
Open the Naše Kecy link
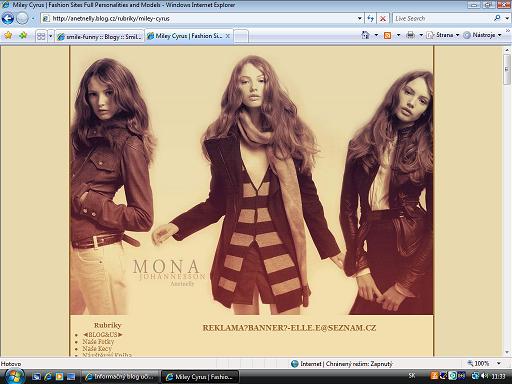point(97,348)
